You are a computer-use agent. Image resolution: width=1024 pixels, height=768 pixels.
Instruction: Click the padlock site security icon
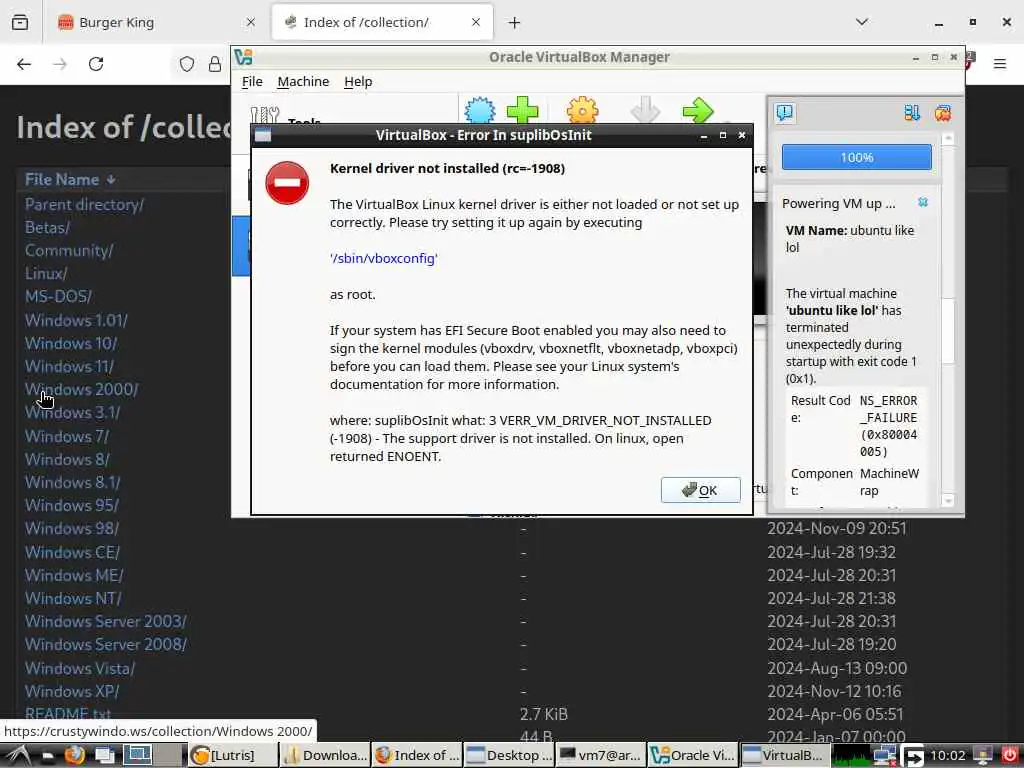coord(214,64)
